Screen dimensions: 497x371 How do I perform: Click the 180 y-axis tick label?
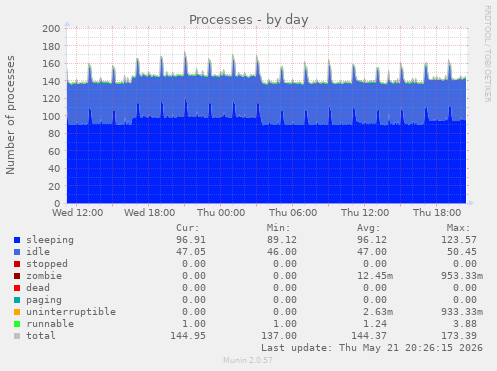tap(51, 46)
